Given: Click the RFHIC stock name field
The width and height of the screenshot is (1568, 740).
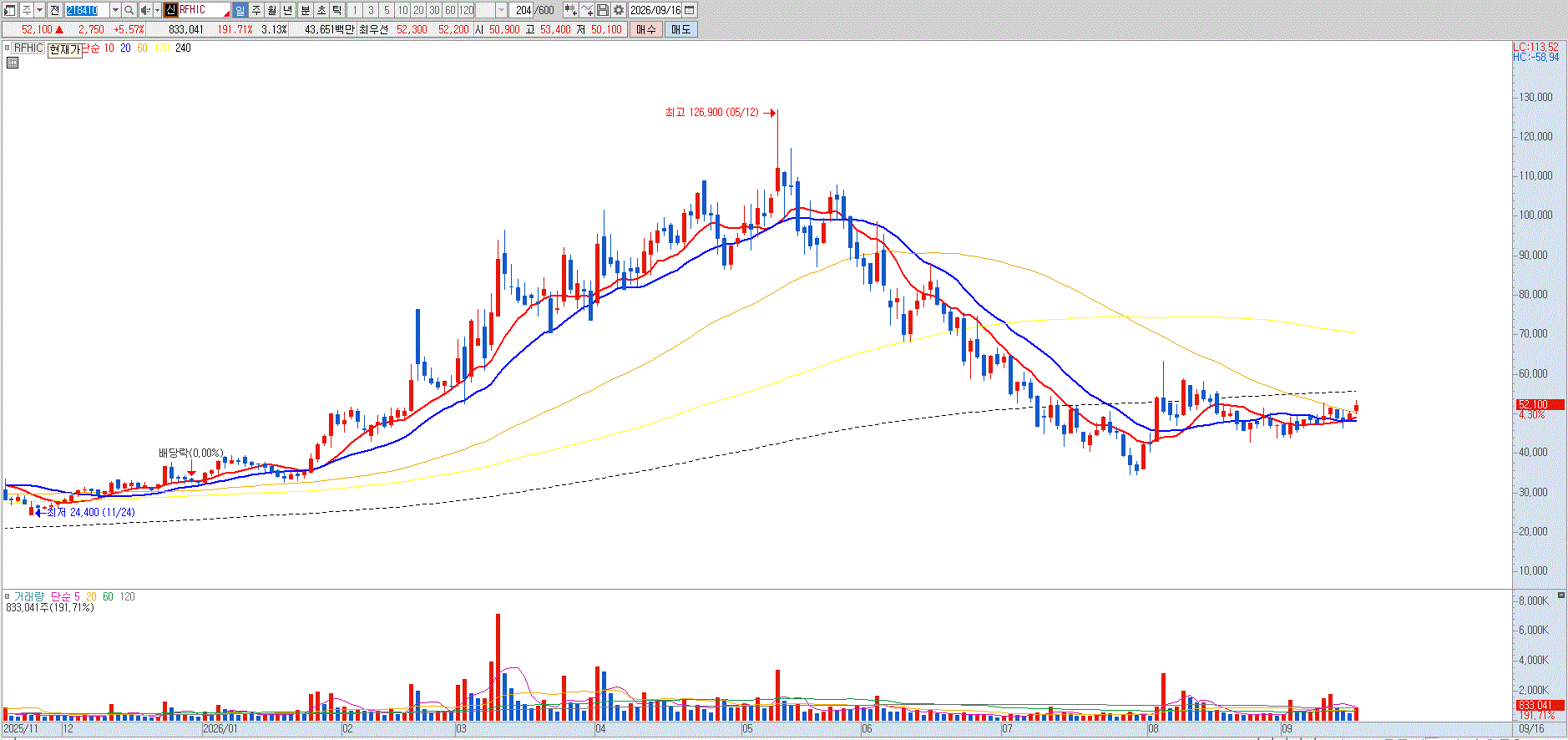Looking at the screenshot, I should (x=204, y=10).
